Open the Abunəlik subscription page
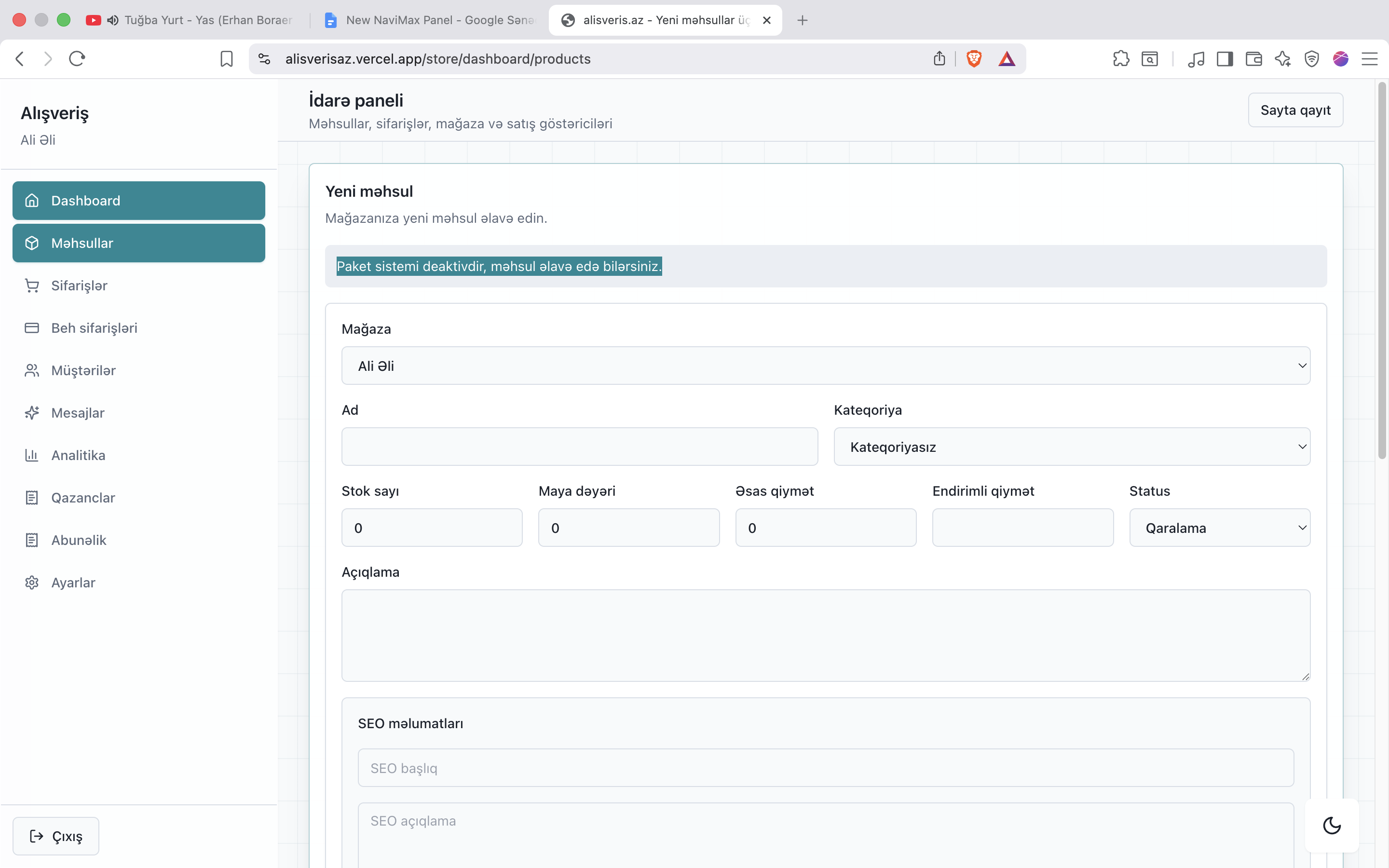 point(139,540)
